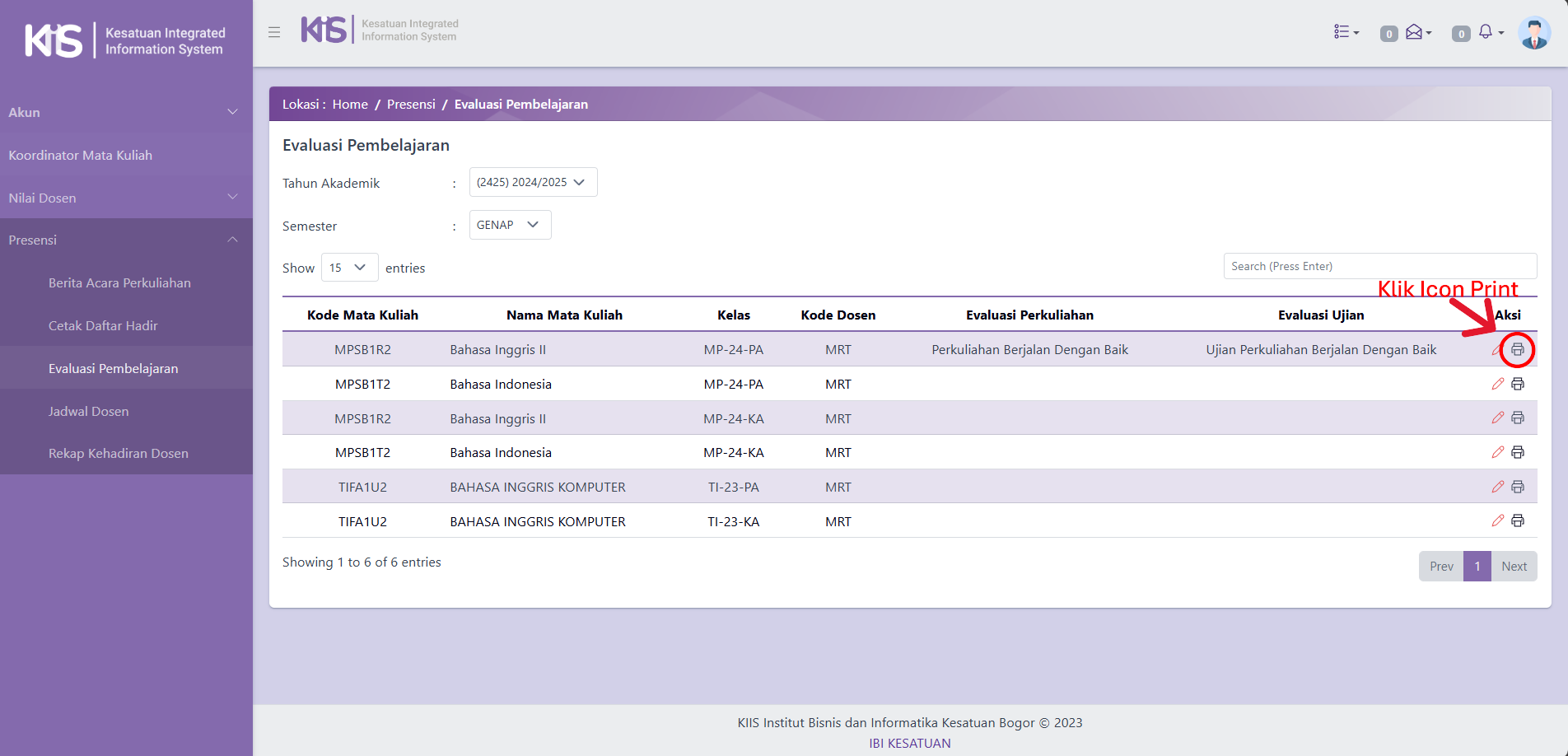1568x756 pixels.
Task: Click edit pencil for BAHASA INGGRIS KOMPUTER TI-23-PA
Action: coord(1497,487)
